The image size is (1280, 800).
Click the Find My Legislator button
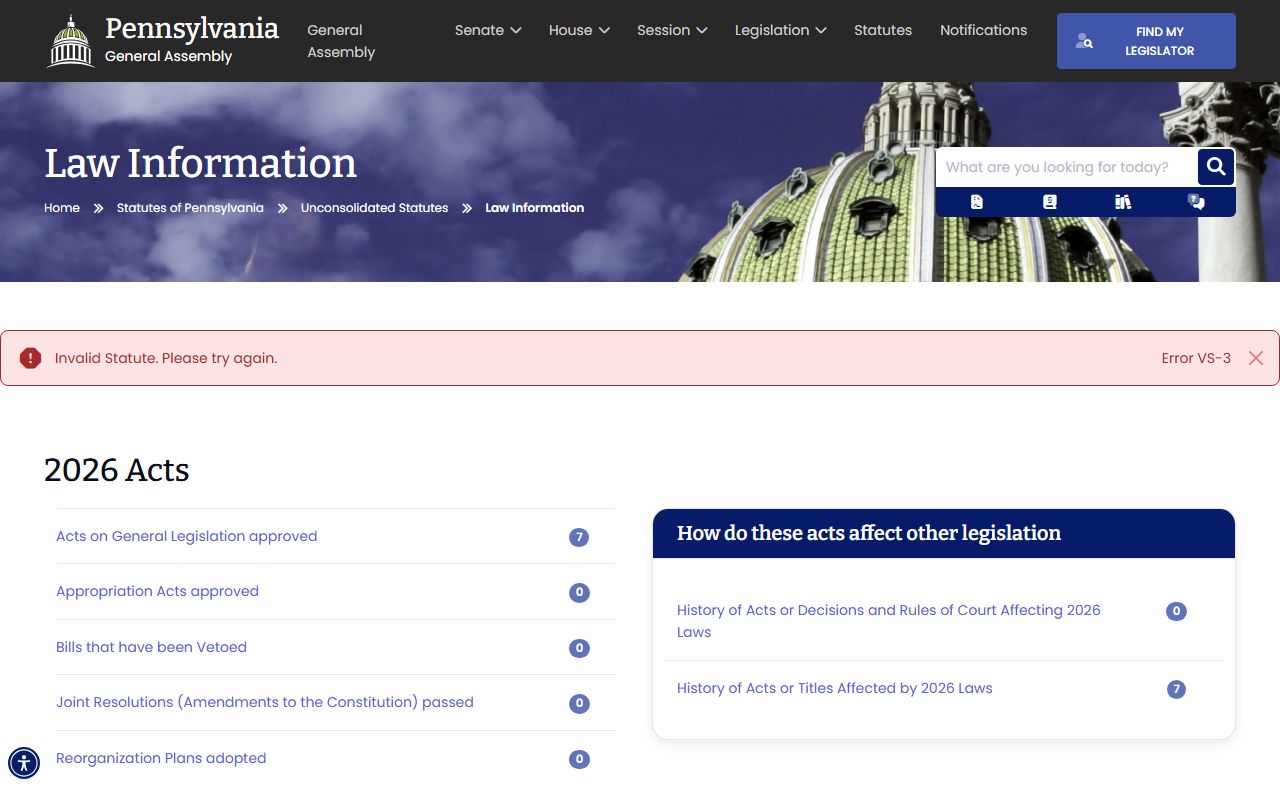point(1146,41)
